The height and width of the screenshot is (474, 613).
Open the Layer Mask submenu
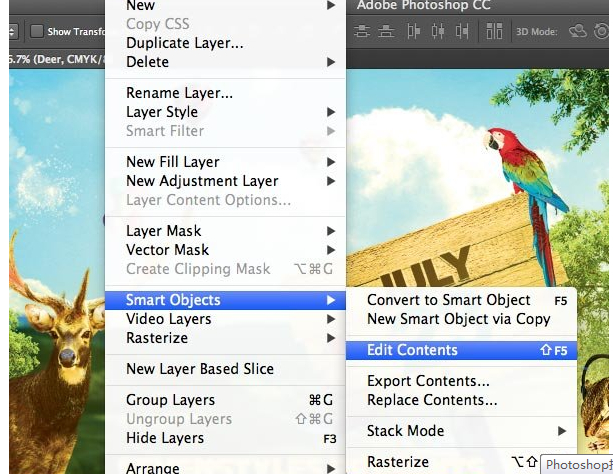click(x=225, y=231)
